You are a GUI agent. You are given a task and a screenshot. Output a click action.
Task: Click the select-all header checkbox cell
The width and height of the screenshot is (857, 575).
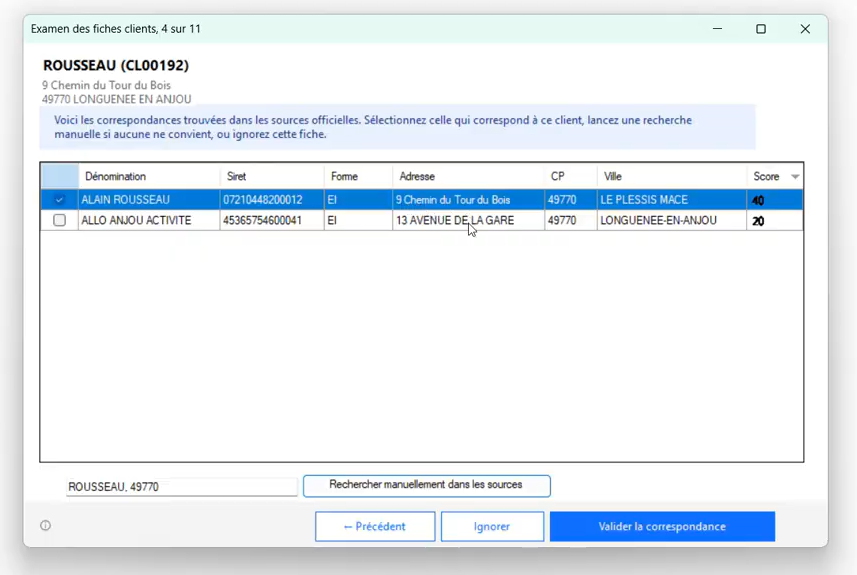[x=60, y=177]
